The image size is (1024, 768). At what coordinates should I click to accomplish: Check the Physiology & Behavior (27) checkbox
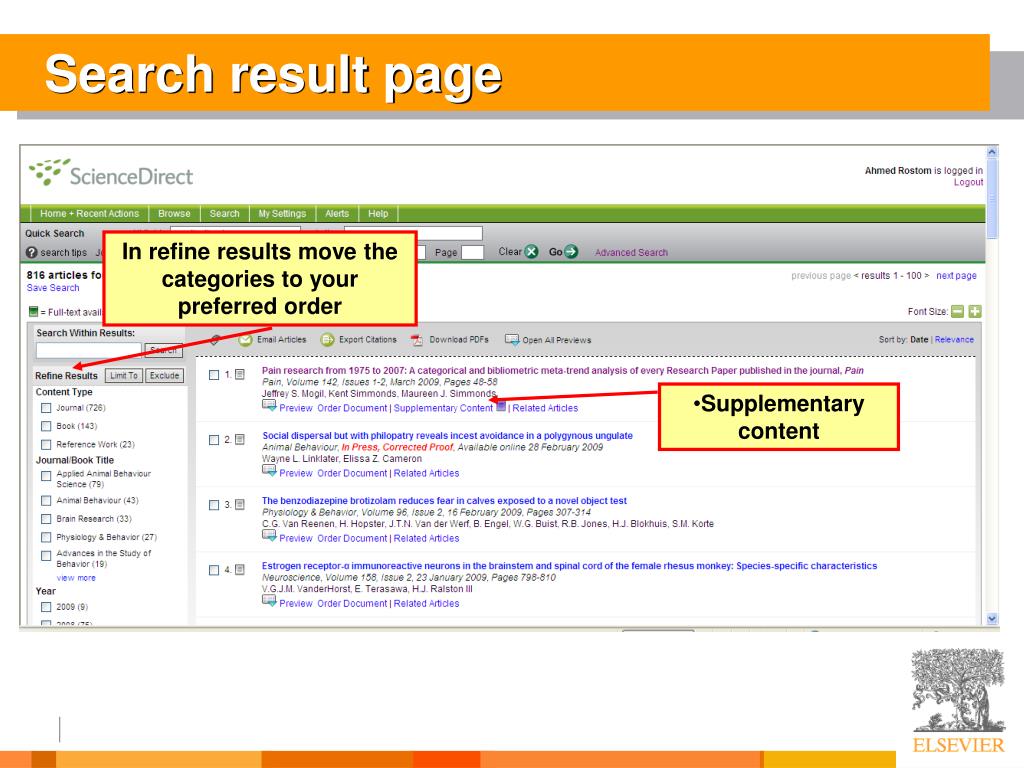click(x=46, y=537)
